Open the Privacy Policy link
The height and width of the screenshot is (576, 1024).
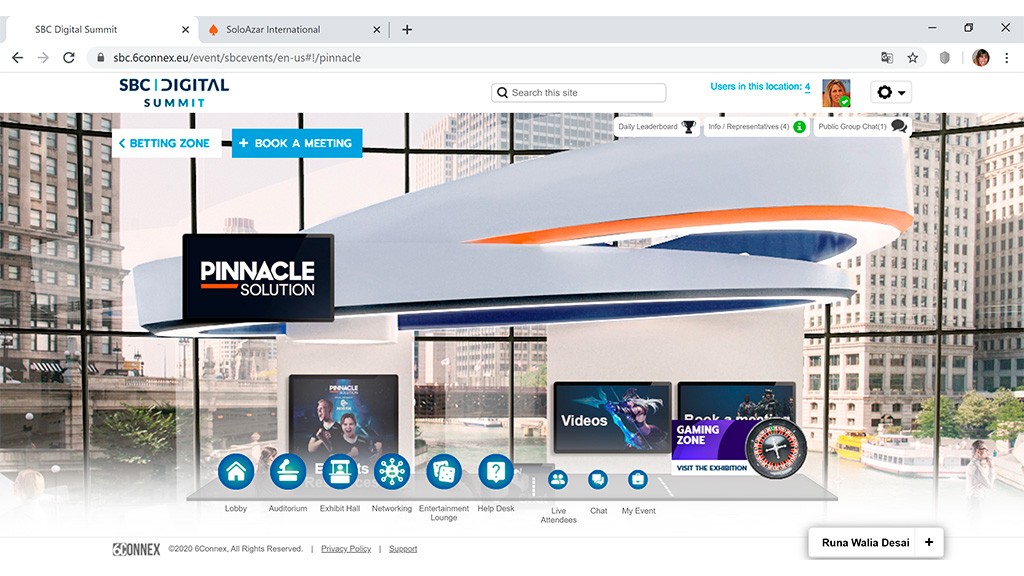346,549
